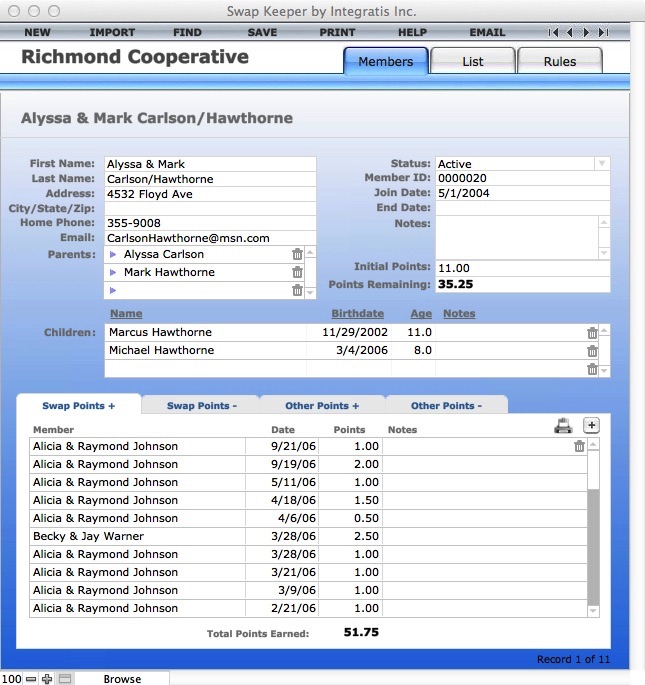Zoom out with the minus status icon
645x685 pixels.
point(31,679)
